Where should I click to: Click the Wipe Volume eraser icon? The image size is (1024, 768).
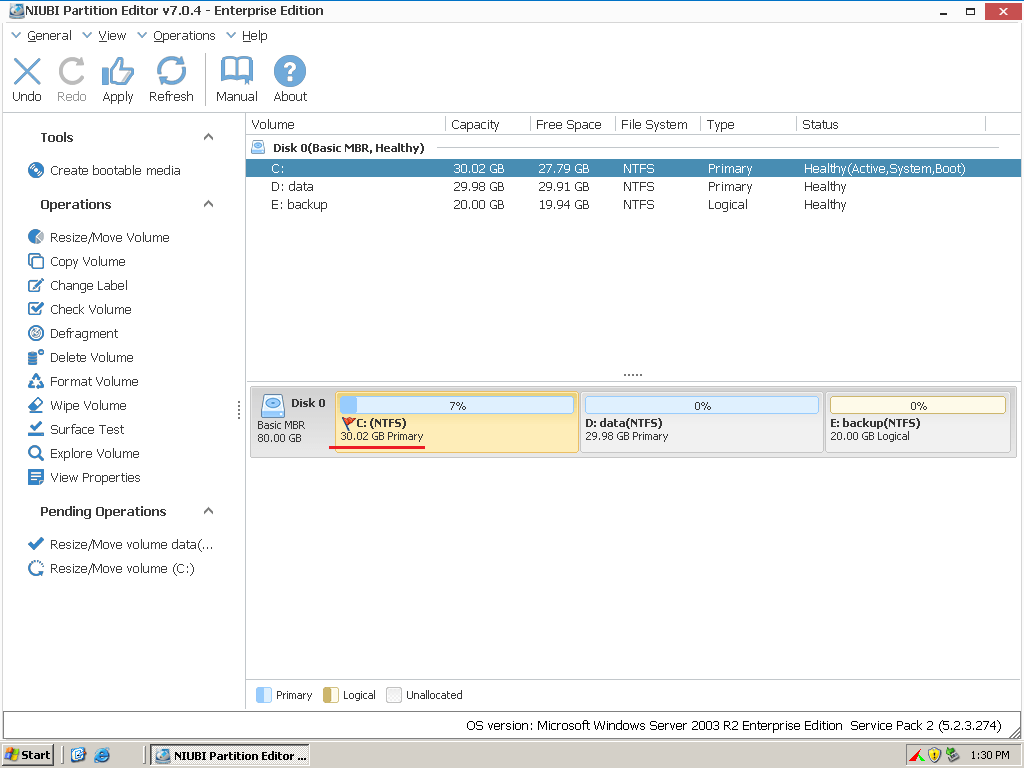pos(36,406)
